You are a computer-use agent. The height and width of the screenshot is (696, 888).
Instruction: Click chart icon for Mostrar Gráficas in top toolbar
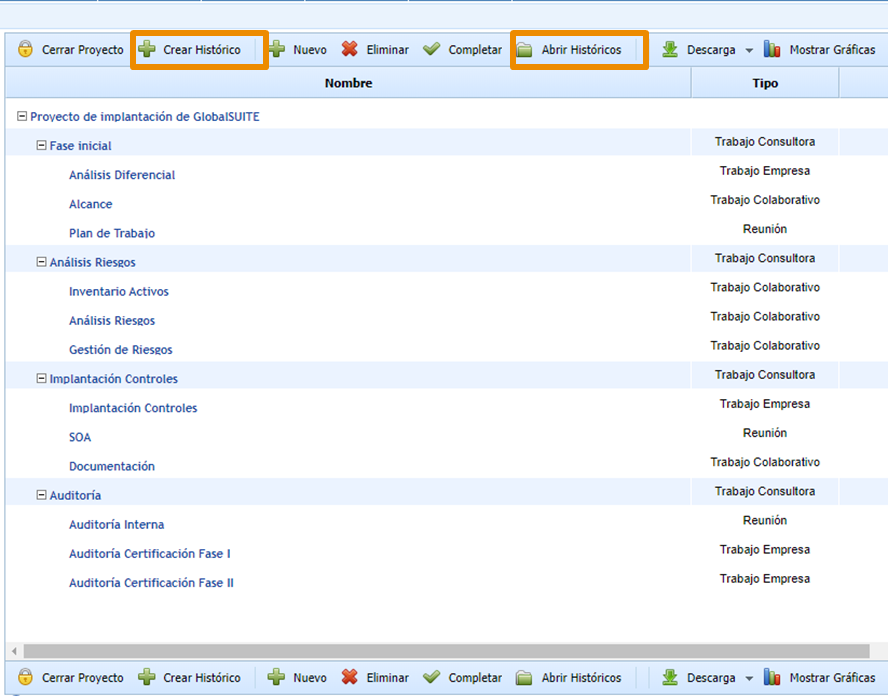pyautogui.click(x=772, y=50)
